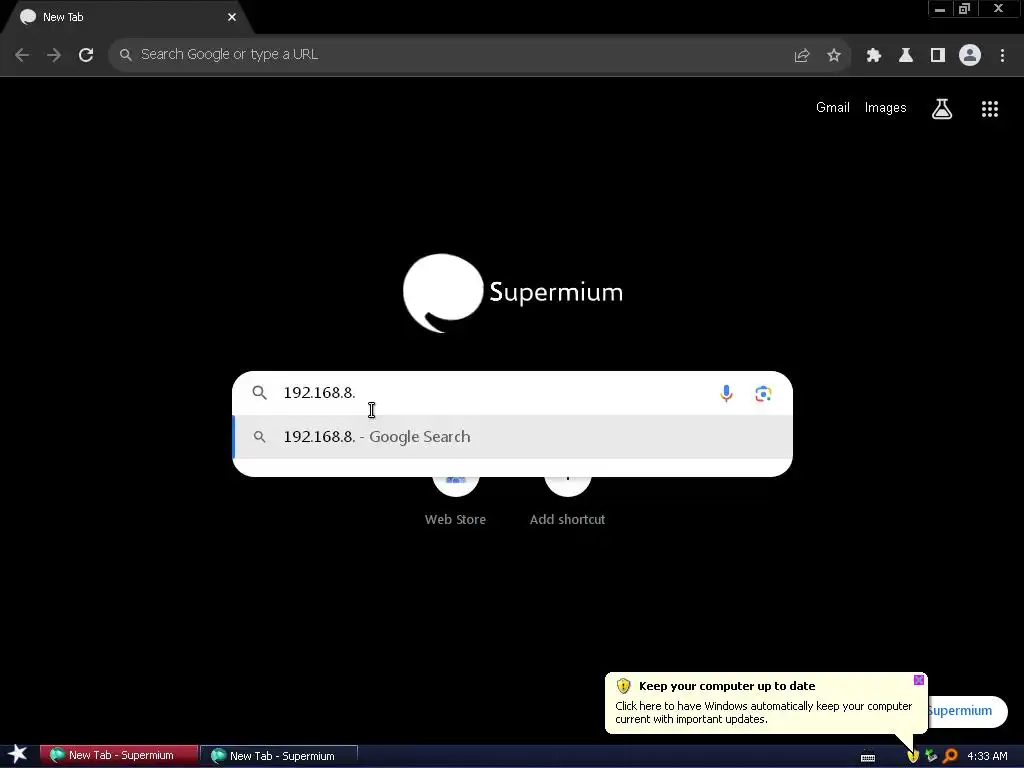The image size is (1024, 768).
Task: Open the Google apps grid
Action: tap(990, 109)
